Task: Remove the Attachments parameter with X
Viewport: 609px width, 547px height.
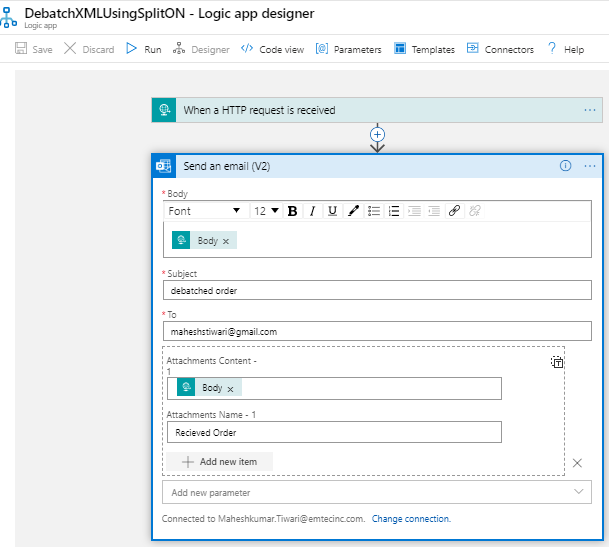Action: [577, 463]
